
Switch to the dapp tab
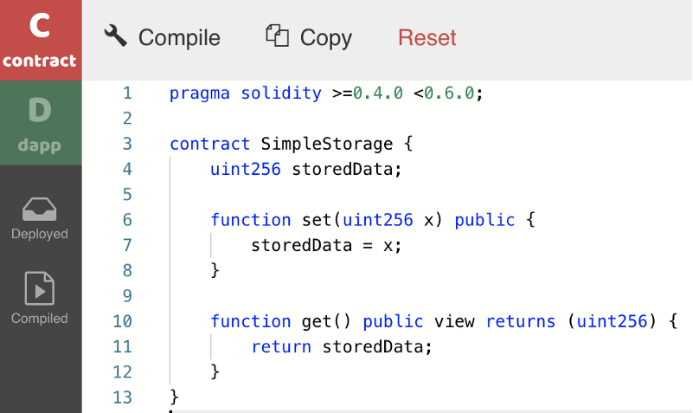coord(41,123)
